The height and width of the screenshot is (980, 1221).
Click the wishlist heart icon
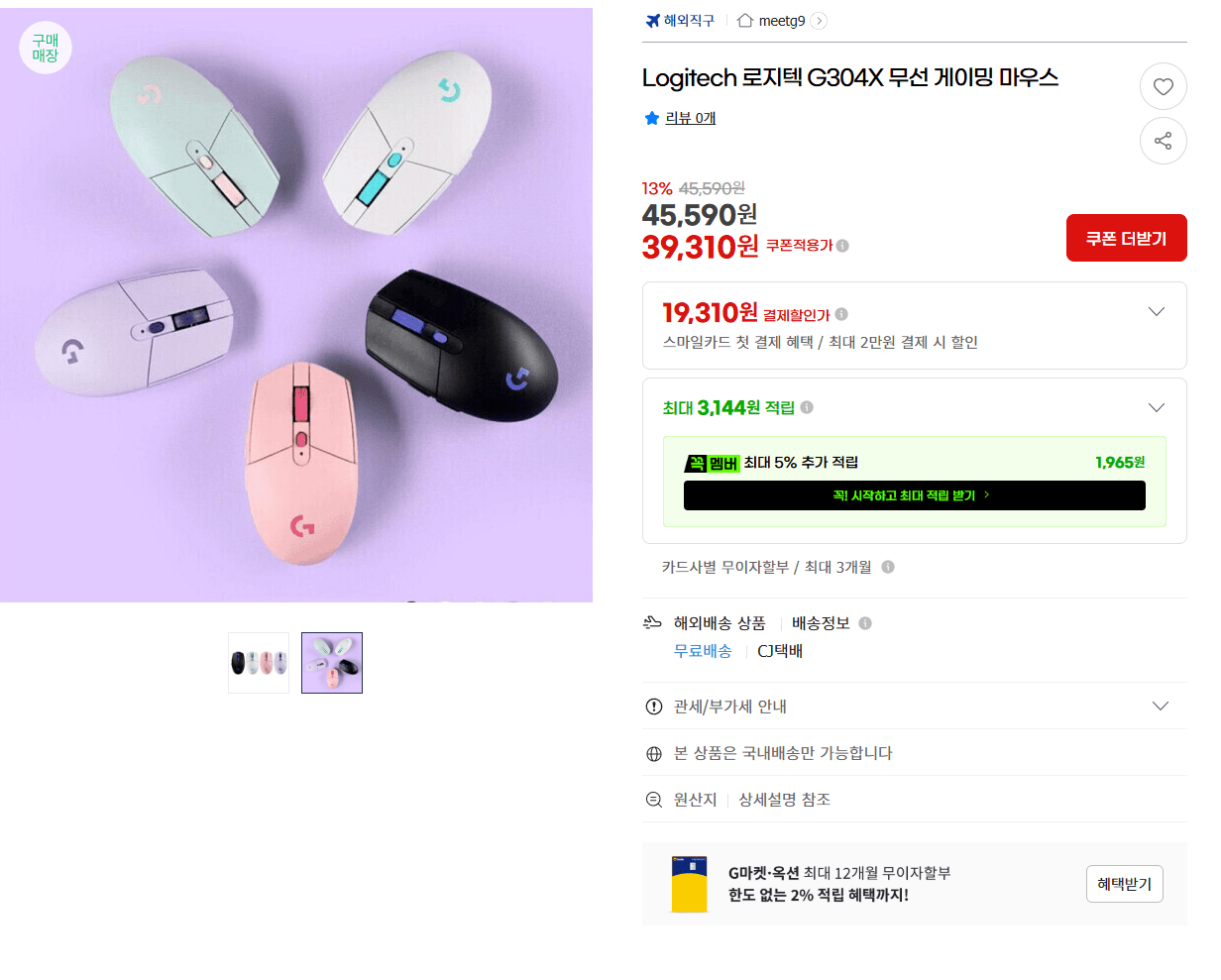1164,86
